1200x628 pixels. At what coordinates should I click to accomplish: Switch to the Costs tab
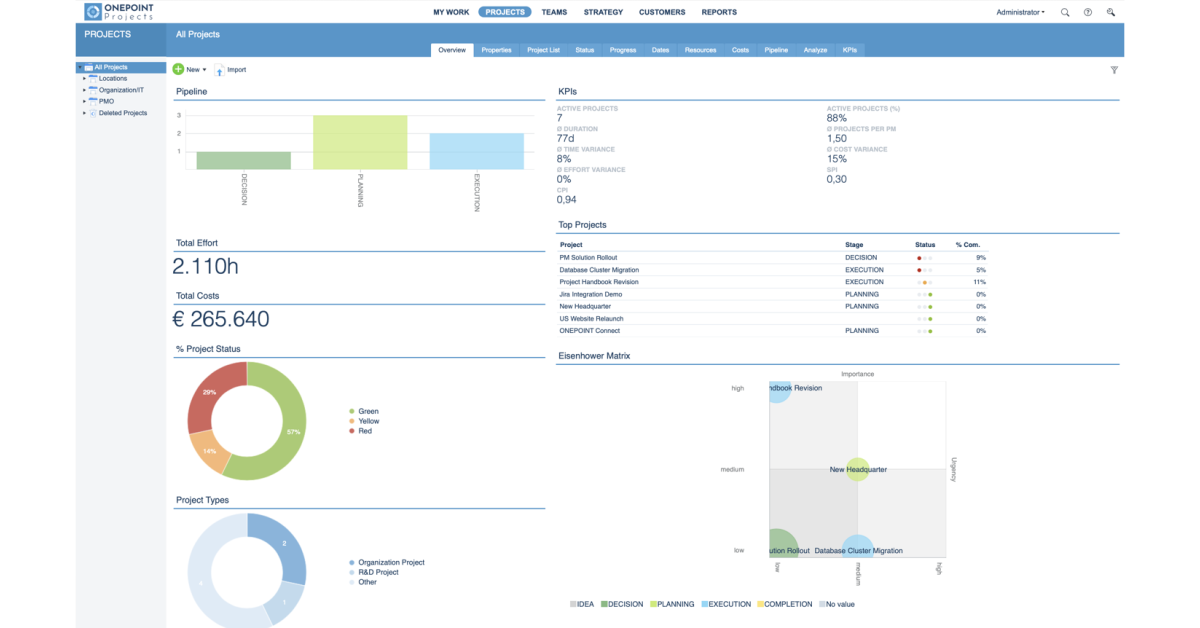tap(740, 50)
